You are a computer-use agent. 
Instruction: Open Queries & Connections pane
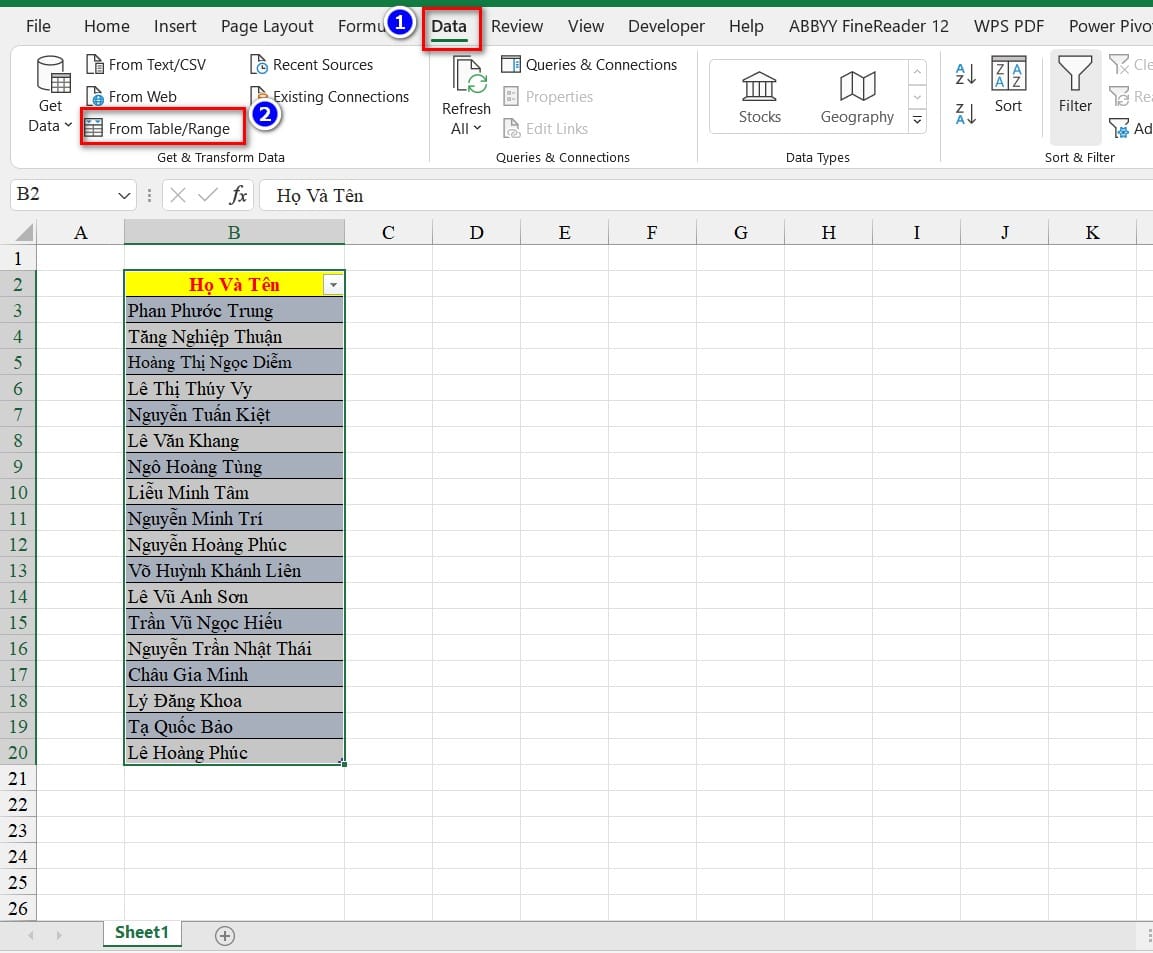[x=590, y=65]
